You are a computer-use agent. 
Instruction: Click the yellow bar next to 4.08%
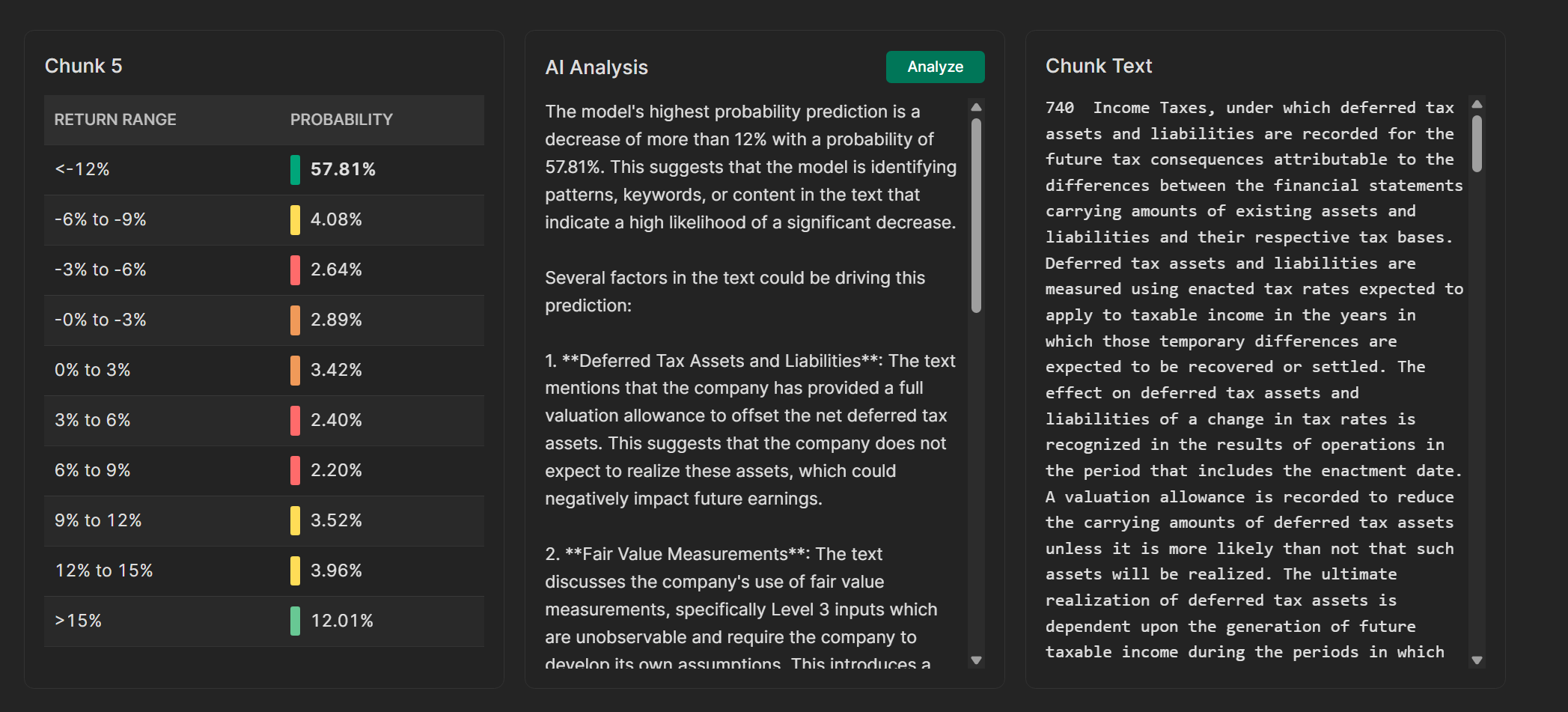tap(296, 219)
